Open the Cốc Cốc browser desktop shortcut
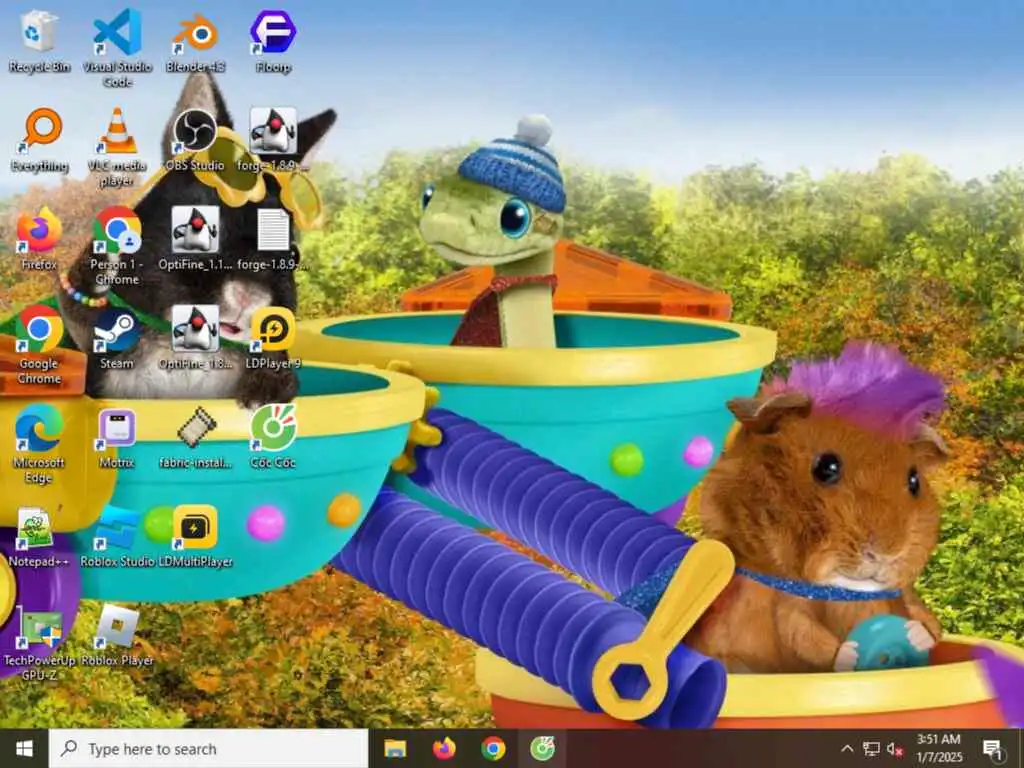 [x=273, y=437]
